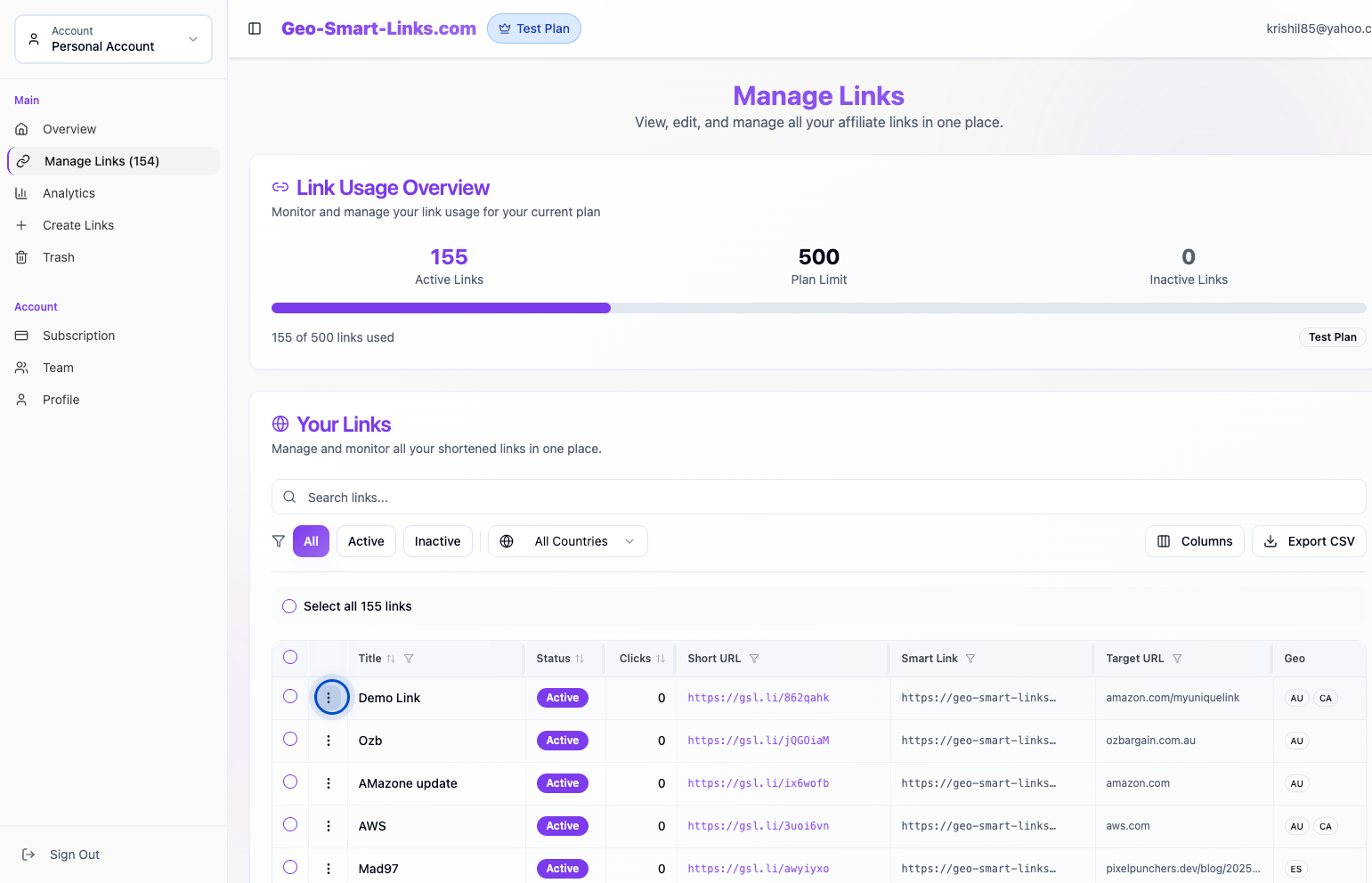Click the Trash bin icon in sidebar
1372x883 pixels.
pos(21,257)
